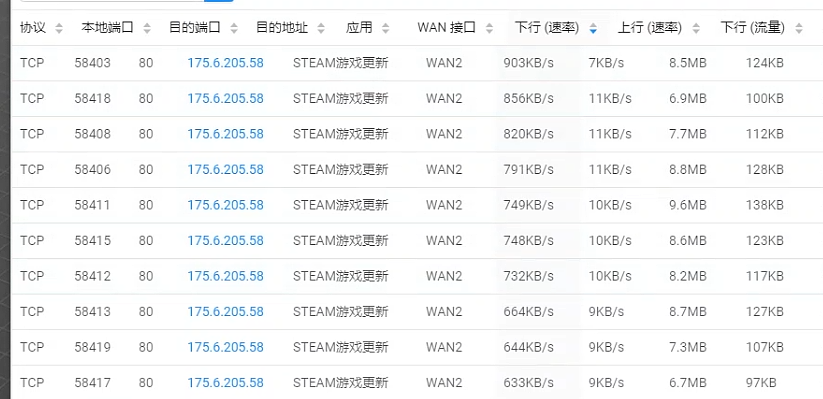
Task: Select local port 58403 cell
Action: tap(92, 63)
